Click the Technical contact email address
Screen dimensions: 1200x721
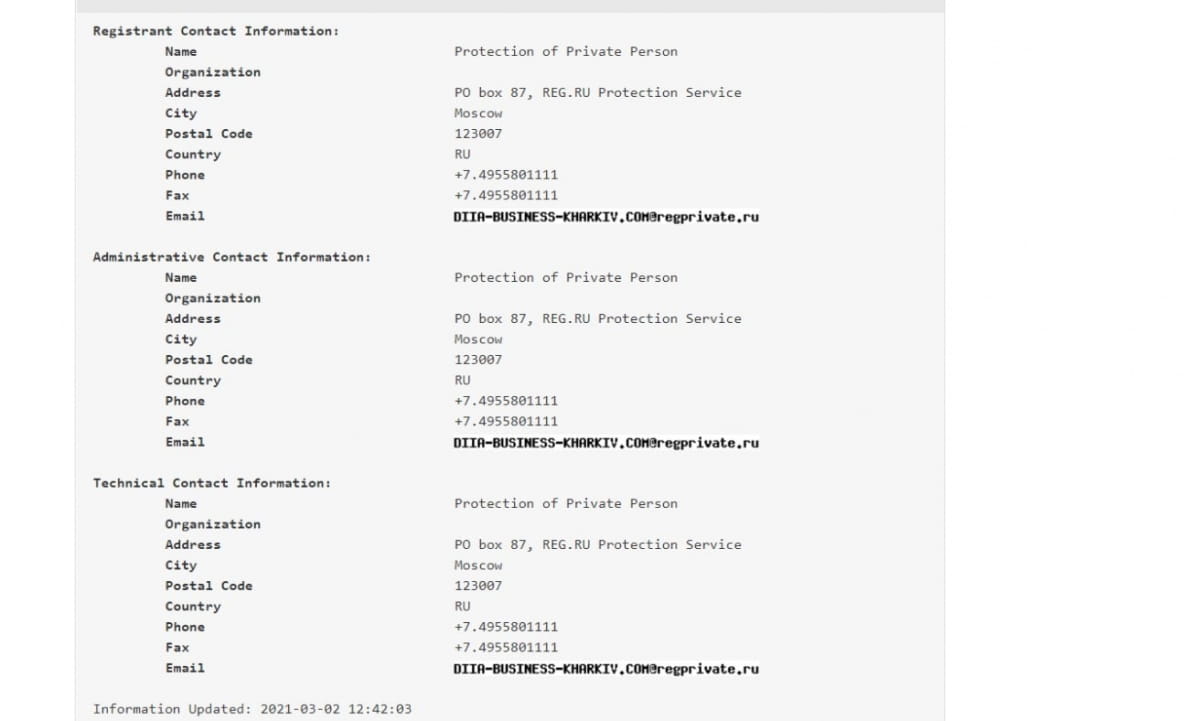[607, 668]
